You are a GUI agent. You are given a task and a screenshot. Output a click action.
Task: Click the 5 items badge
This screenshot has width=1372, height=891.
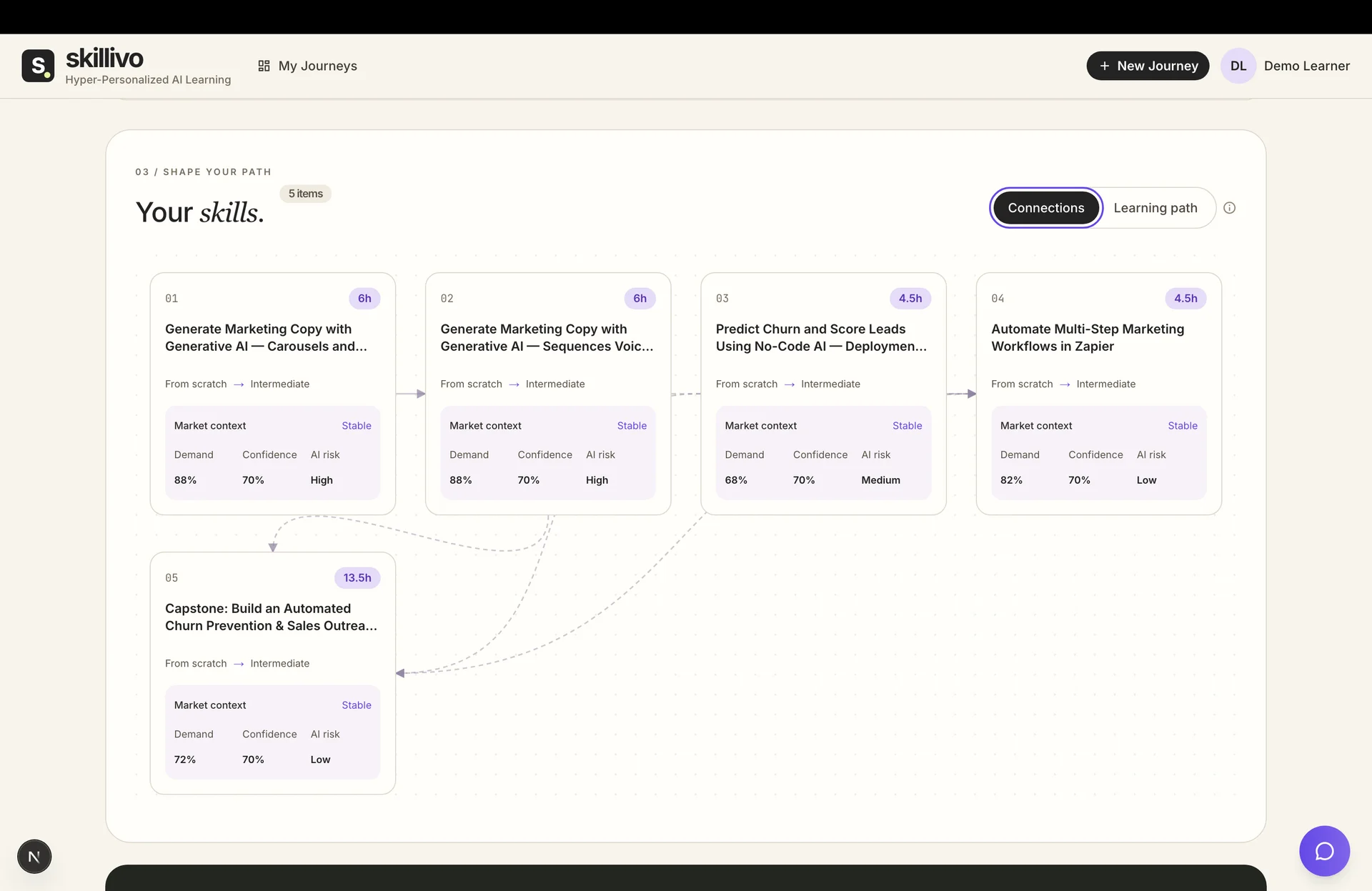pos(305,194)
